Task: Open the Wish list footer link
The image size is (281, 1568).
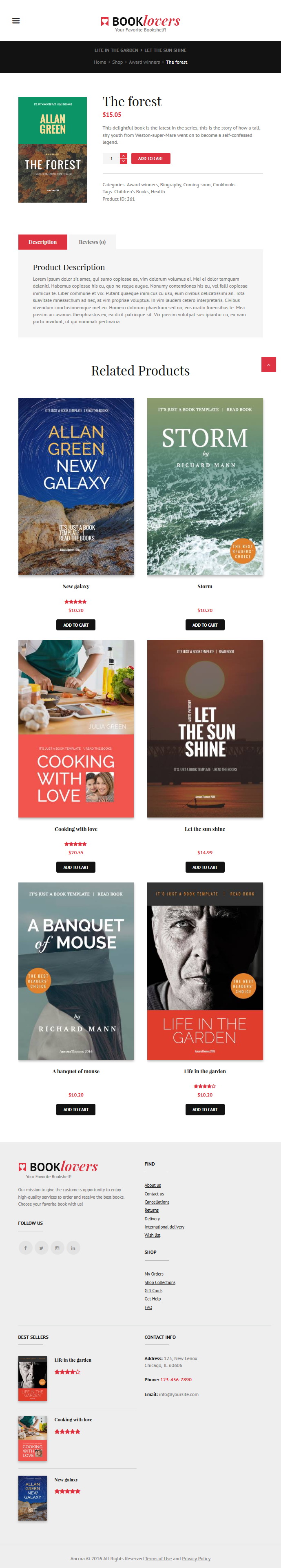Action: pos(153,1235)
